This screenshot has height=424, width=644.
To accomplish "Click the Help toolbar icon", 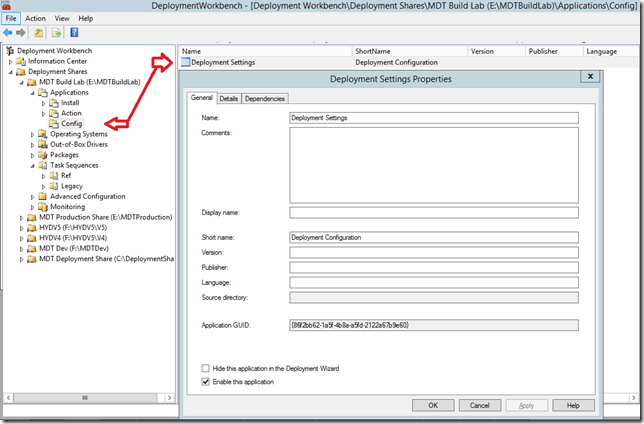I will (x=75, y=32).
